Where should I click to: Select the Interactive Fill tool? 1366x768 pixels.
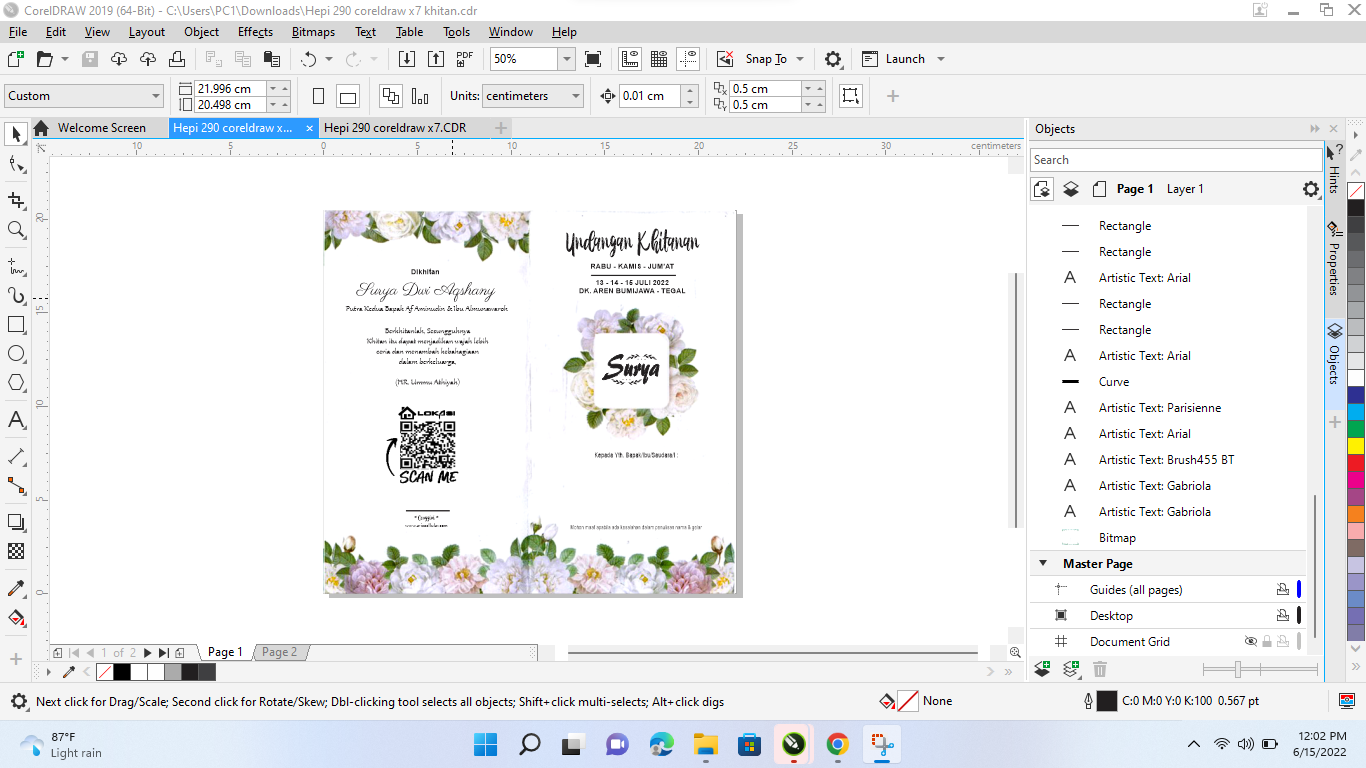point(16,618)
